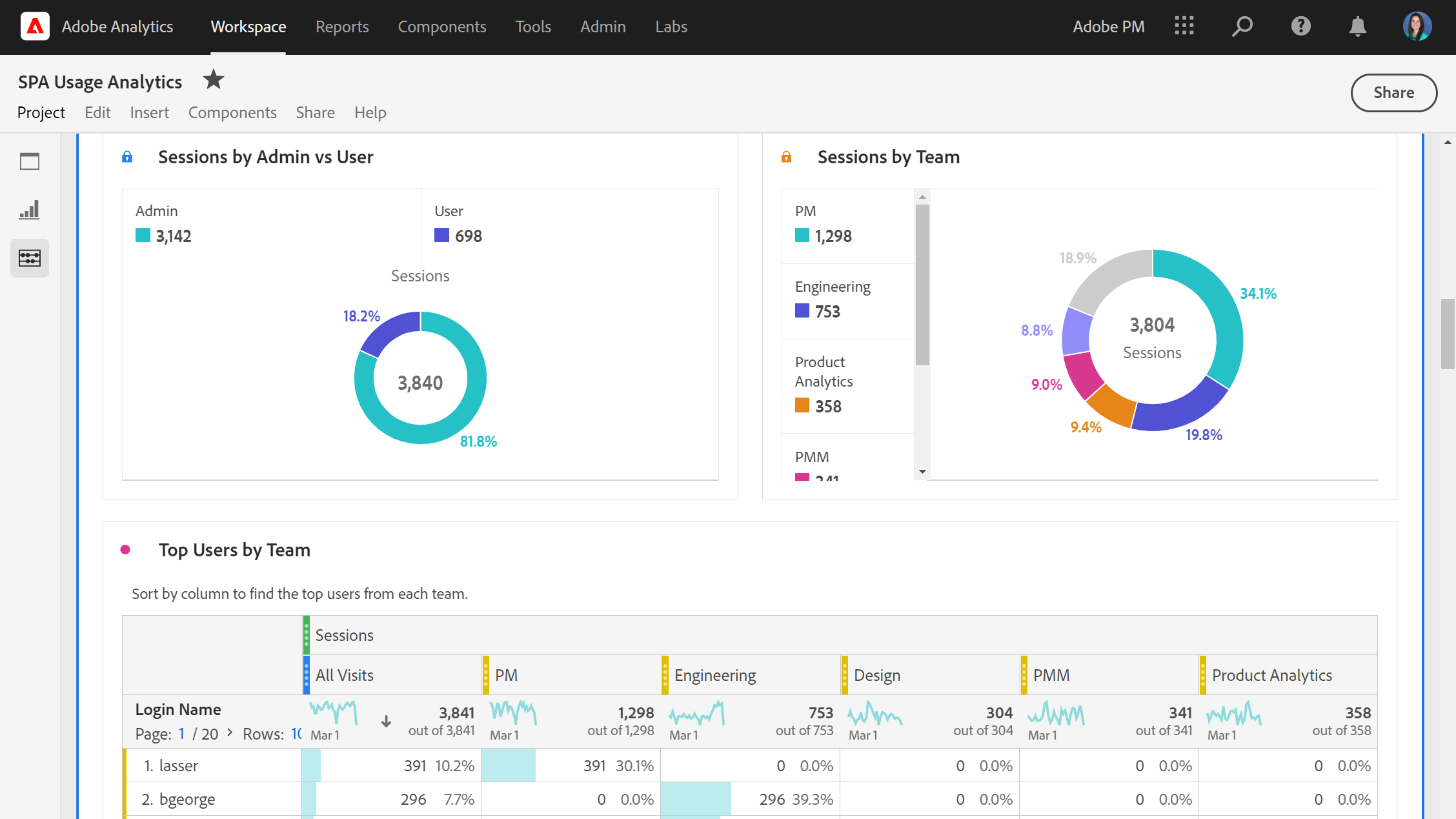Open the Panels icon in left rail
Screen dimensions: 1456x819
click(x=30, y=161)
